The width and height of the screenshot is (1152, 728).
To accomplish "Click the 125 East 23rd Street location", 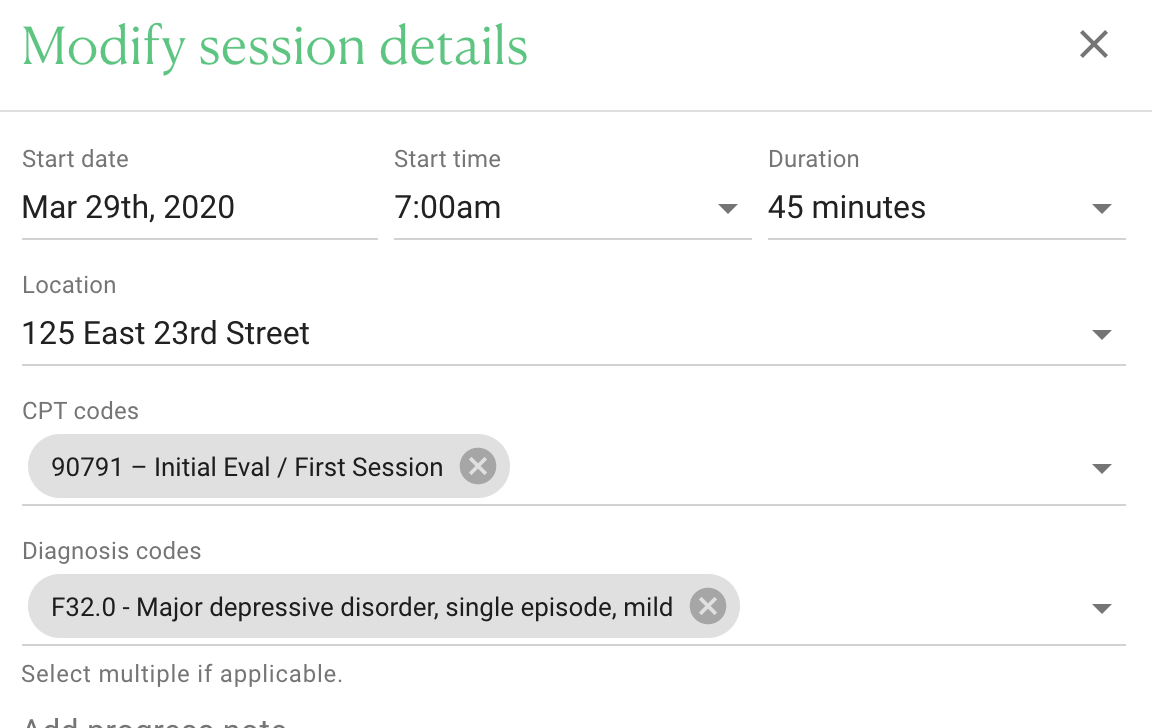I will pos(165,334).
